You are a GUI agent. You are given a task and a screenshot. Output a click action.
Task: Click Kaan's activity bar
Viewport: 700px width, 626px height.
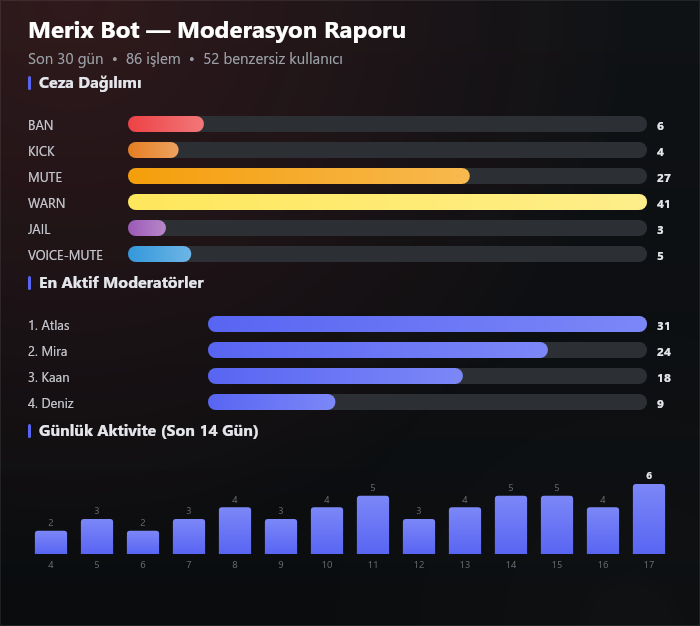pyautogui.click(x=335, y=376)
